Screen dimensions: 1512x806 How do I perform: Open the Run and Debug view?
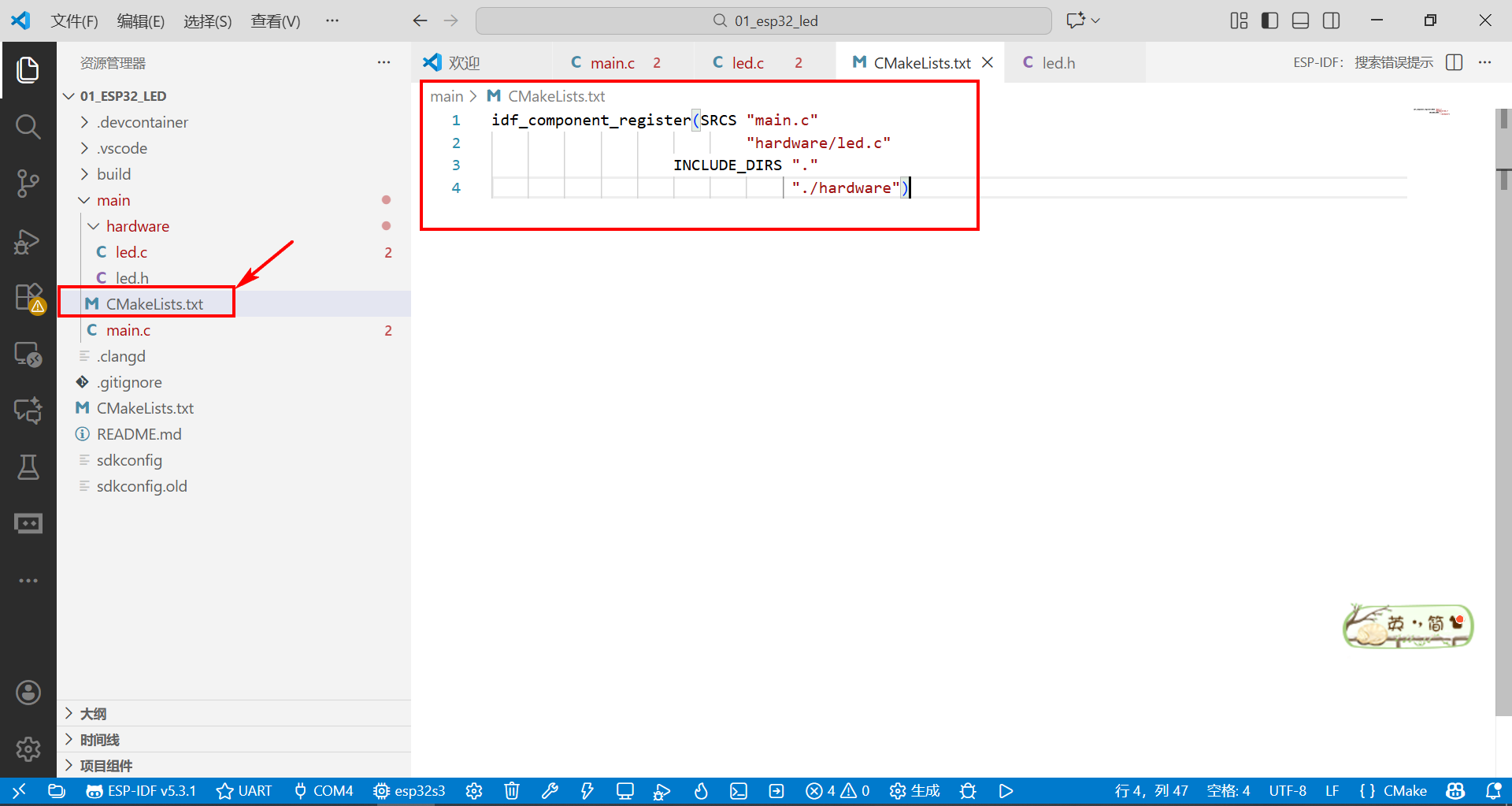28,240
